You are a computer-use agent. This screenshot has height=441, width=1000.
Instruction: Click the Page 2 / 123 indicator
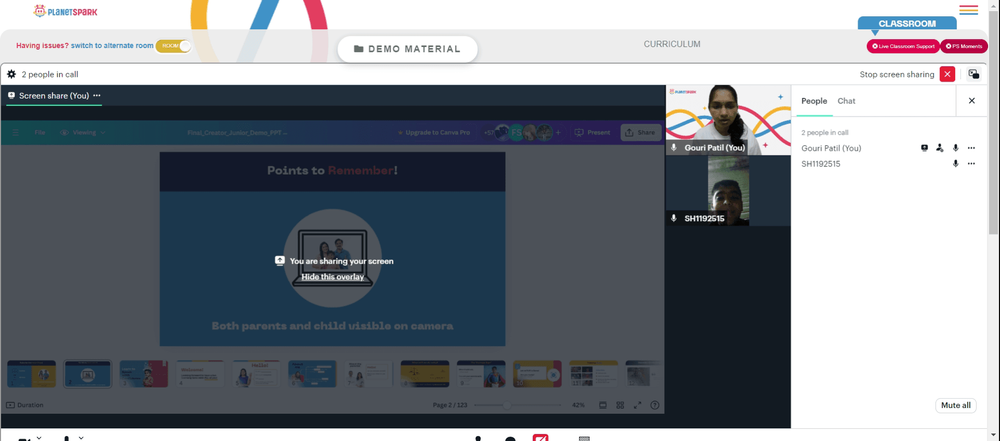pos(450,405)
